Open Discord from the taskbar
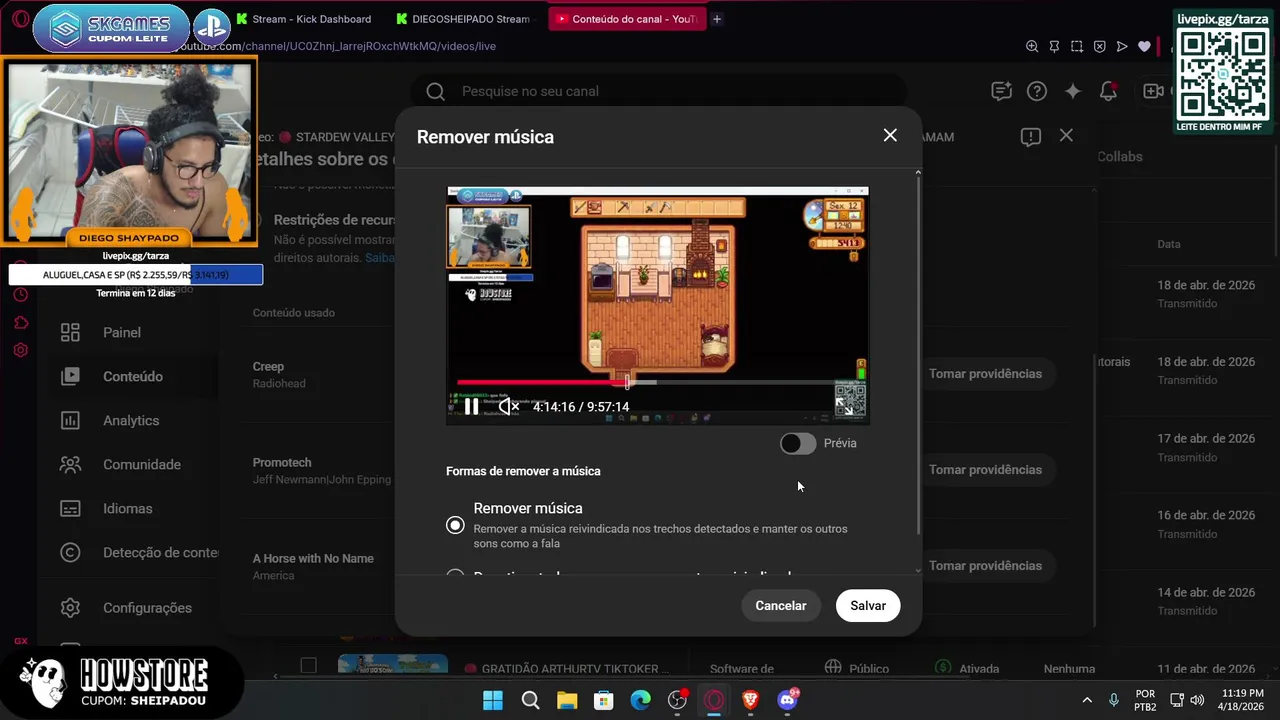Screen dimensions: 1280x720 coord(788,700)
